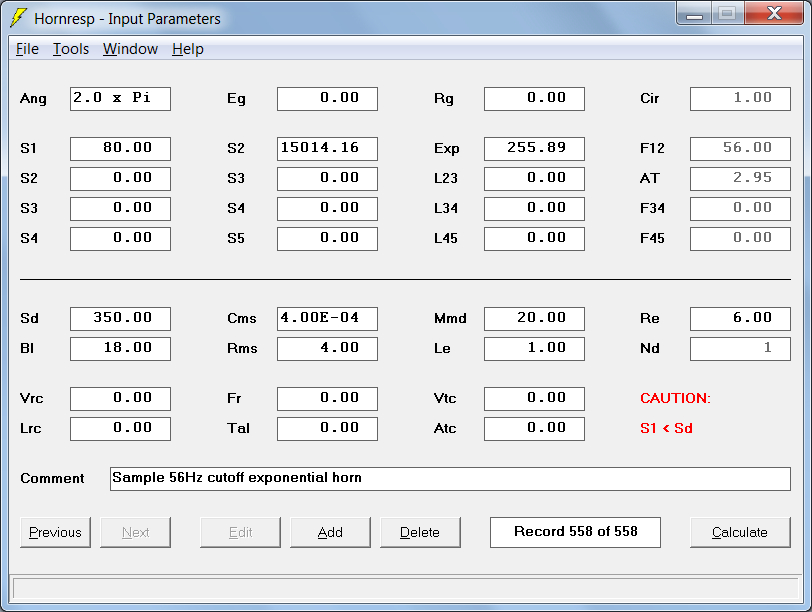
Task: Click the red CAUTION: label
Action: click(675, 398)
